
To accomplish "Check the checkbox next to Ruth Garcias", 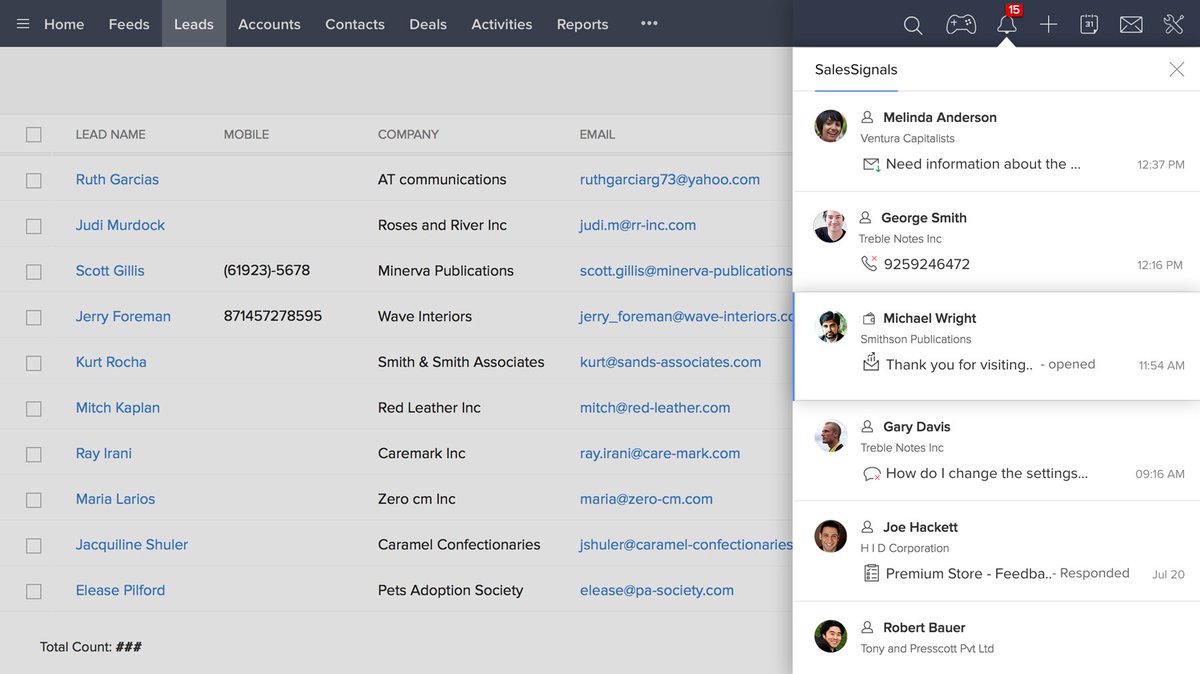I will (33, 179).
